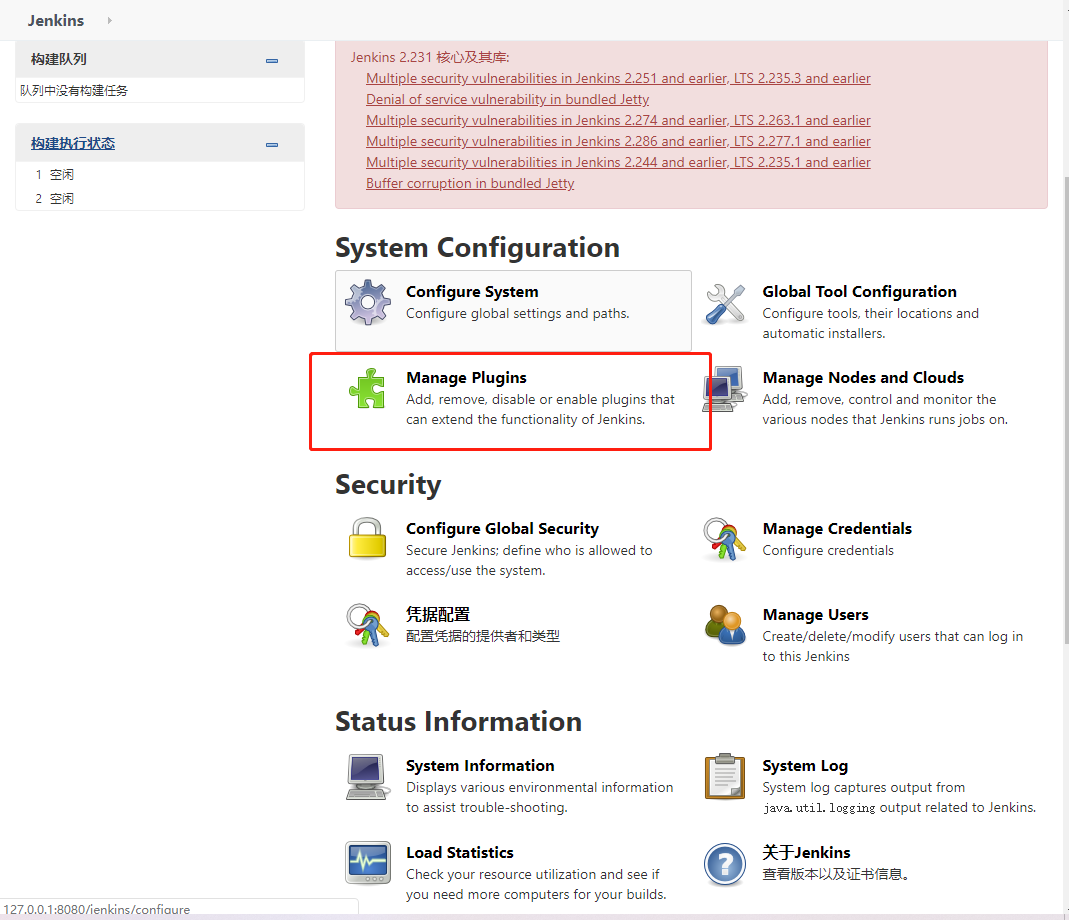Click the System Log clipboard icon
Screen dimensions: 1069x920
click(x=725, y=776)
